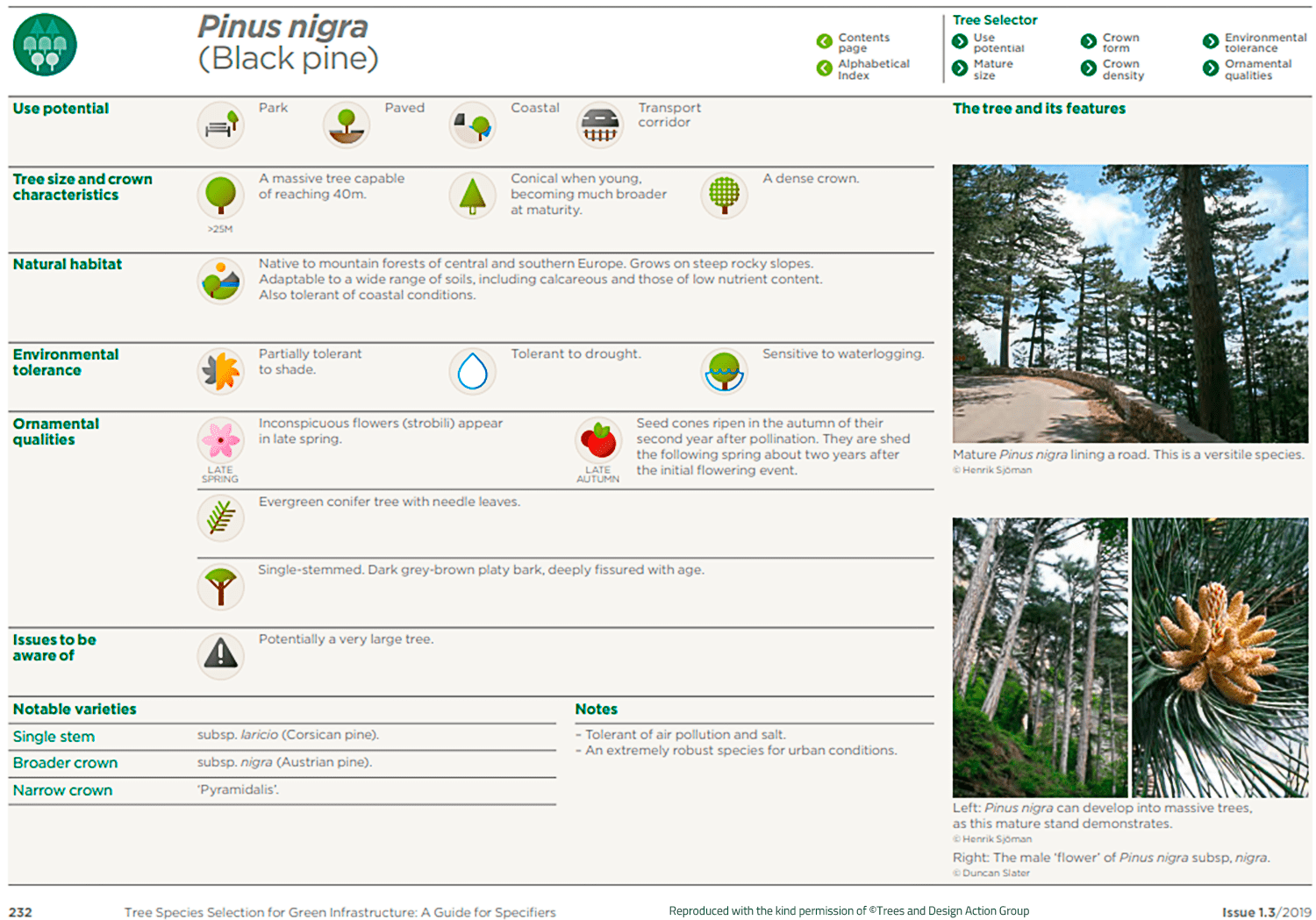Click the 'Environmental tolerance' left section heading
This screenshot has width=1316, height=920.
pos(66,362)
